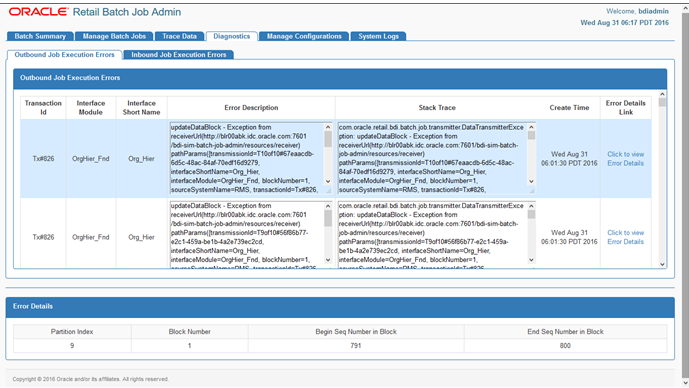This screenshot has width=689, height=388.
Task: Switch to Manage Batch Jobs tab
Action: click(114, 36)
